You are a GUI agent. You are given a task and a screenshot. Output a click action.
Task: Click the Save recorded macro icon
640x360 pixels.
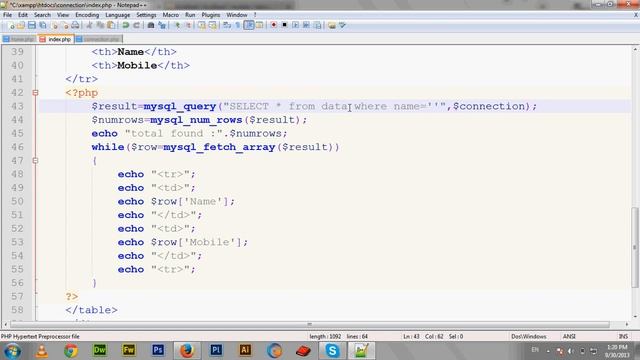(x=317, y=25)
